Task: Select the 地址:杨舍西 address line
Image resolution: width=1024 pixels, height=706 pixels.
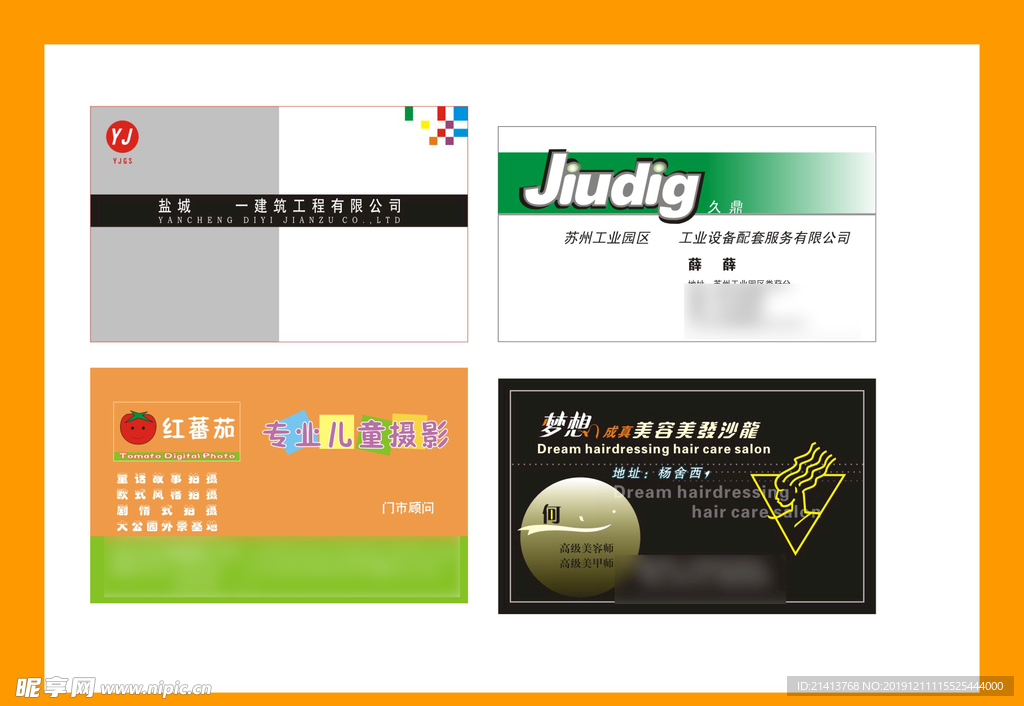Action: 661,472
